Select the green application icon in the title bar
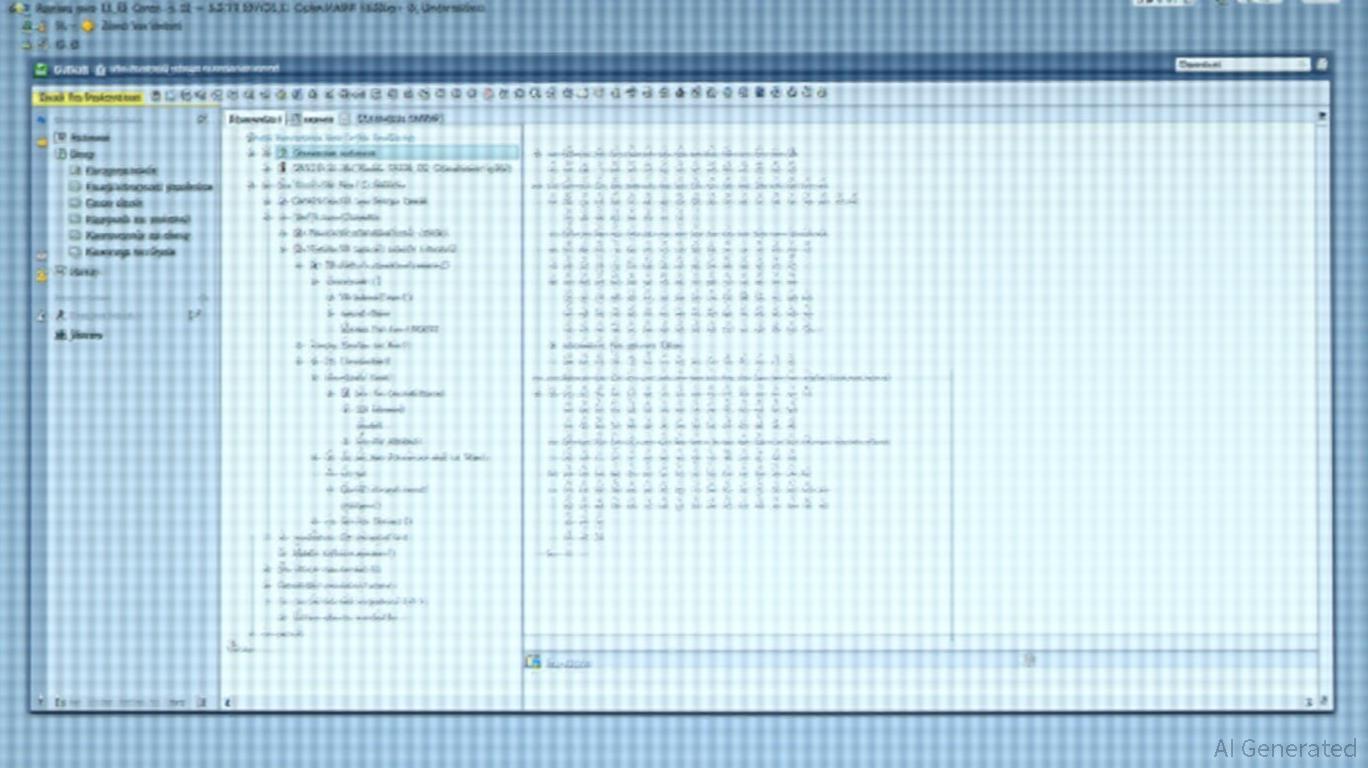The image size is (1368, 768). coord(41,68)
